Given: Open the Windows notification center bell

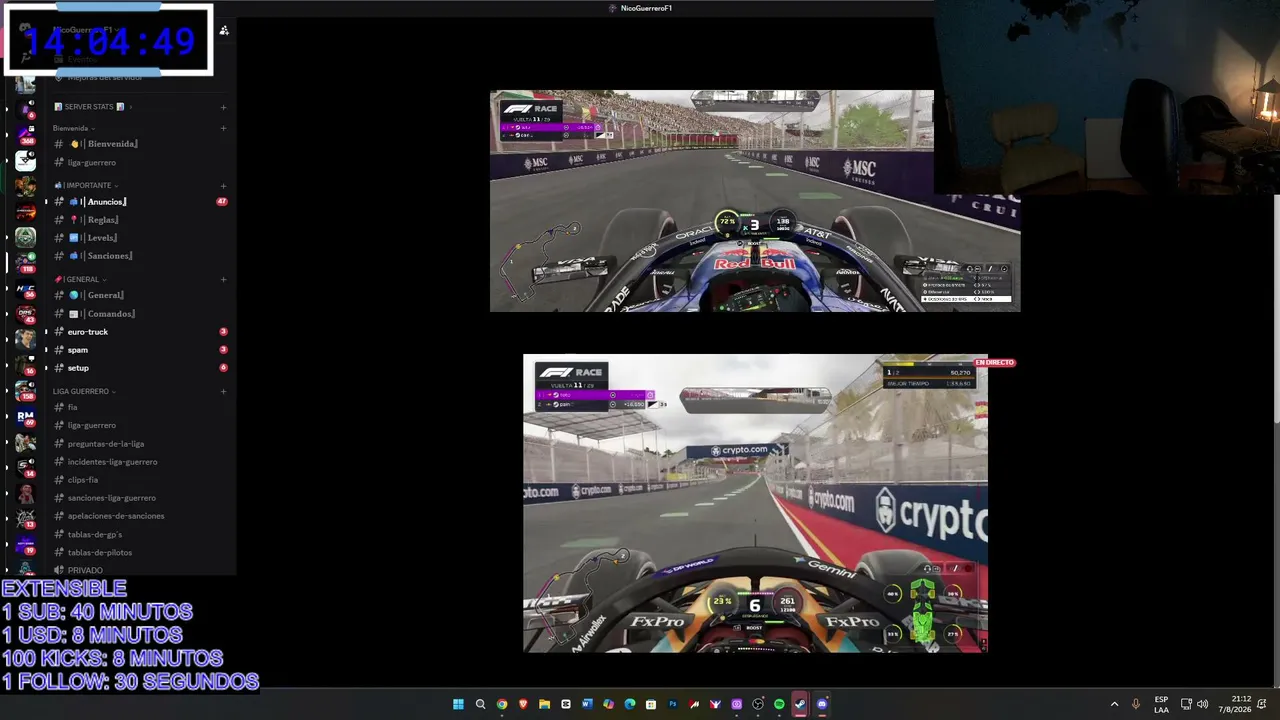Looking at the screenshot, I should (1263, 704).
